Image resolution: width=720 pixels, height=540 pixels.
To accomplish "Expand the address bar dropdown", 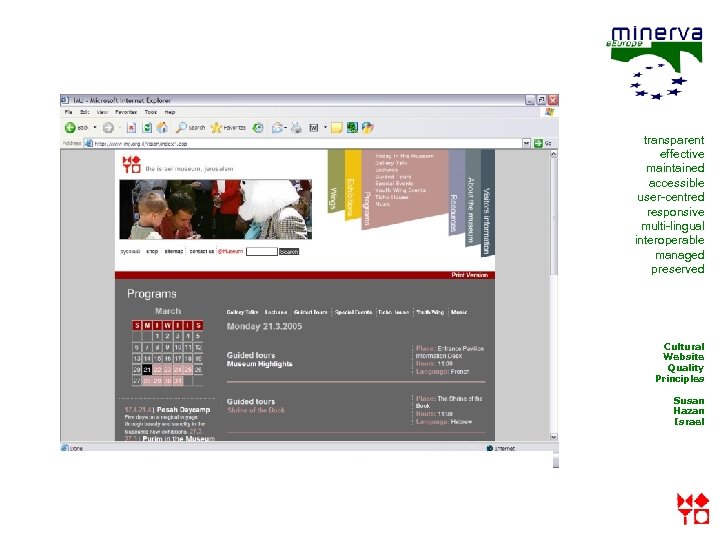I will 526,143.
